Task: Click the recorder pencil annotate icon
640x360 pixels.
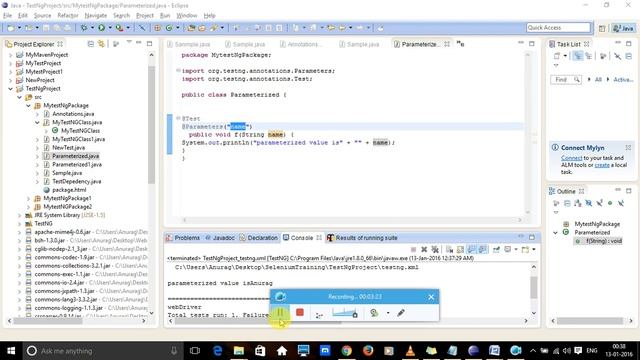Action: pyautogui.click(x=401, y=313)
